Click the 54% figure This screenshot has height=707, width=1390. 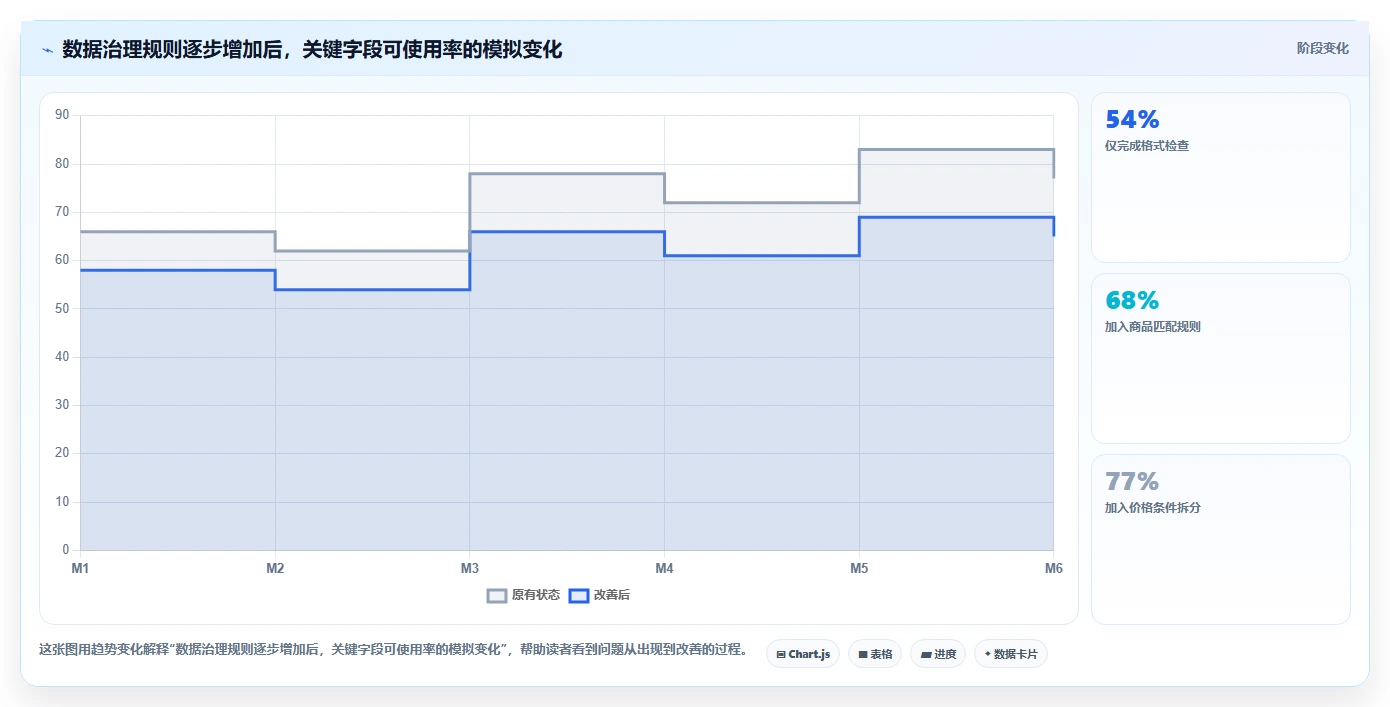[1132, 120]
